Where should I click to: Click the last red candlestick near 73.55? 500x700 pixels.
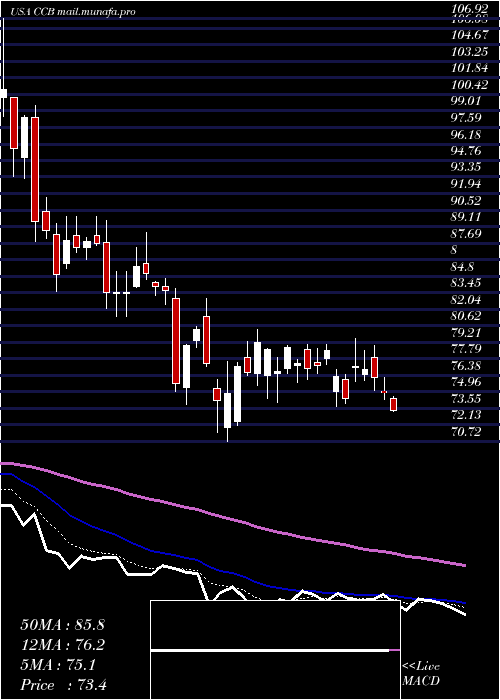[393, 404]
